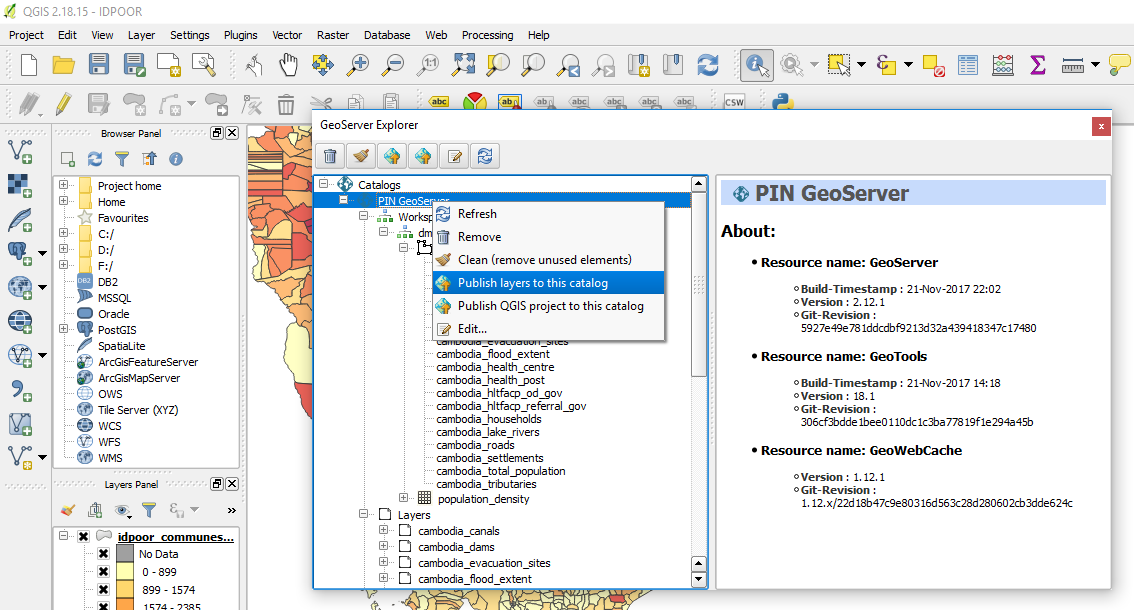
Task: Expand the Project home browser node
Action: pos(64,185)
